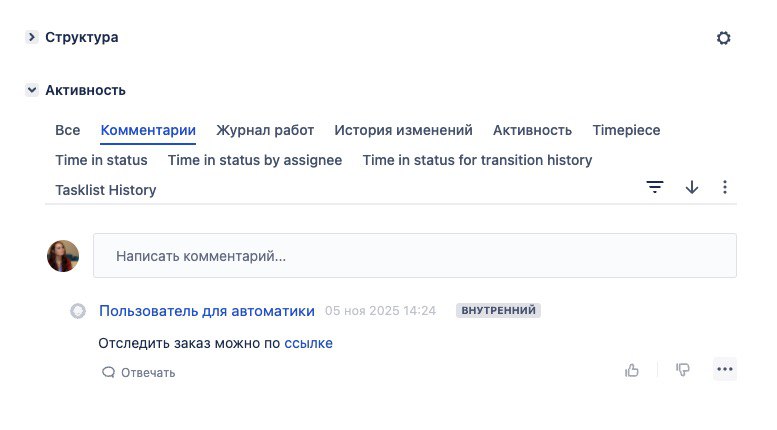The height and width of the screenshot is (430, 777).
Task: Expand the Структура section
Action: pyautogui.click(x=32, y=37)
